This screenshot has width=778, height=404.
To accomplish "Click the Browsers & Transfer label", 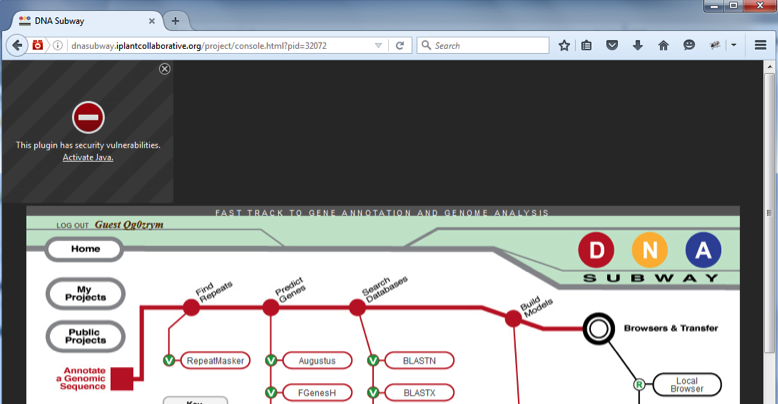I will tap(671, 328).
